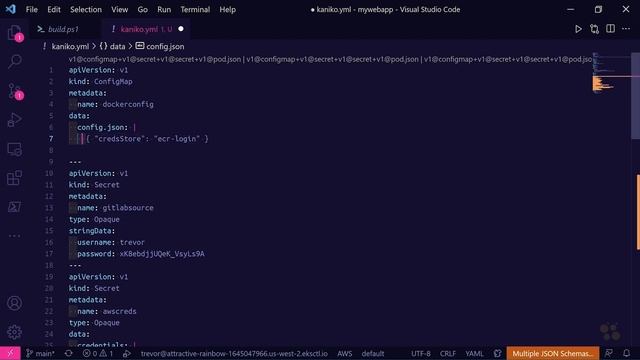This screenshot has width=640, height=360.
Task: Click the VS Code logo icon
Action: [11, 9]
